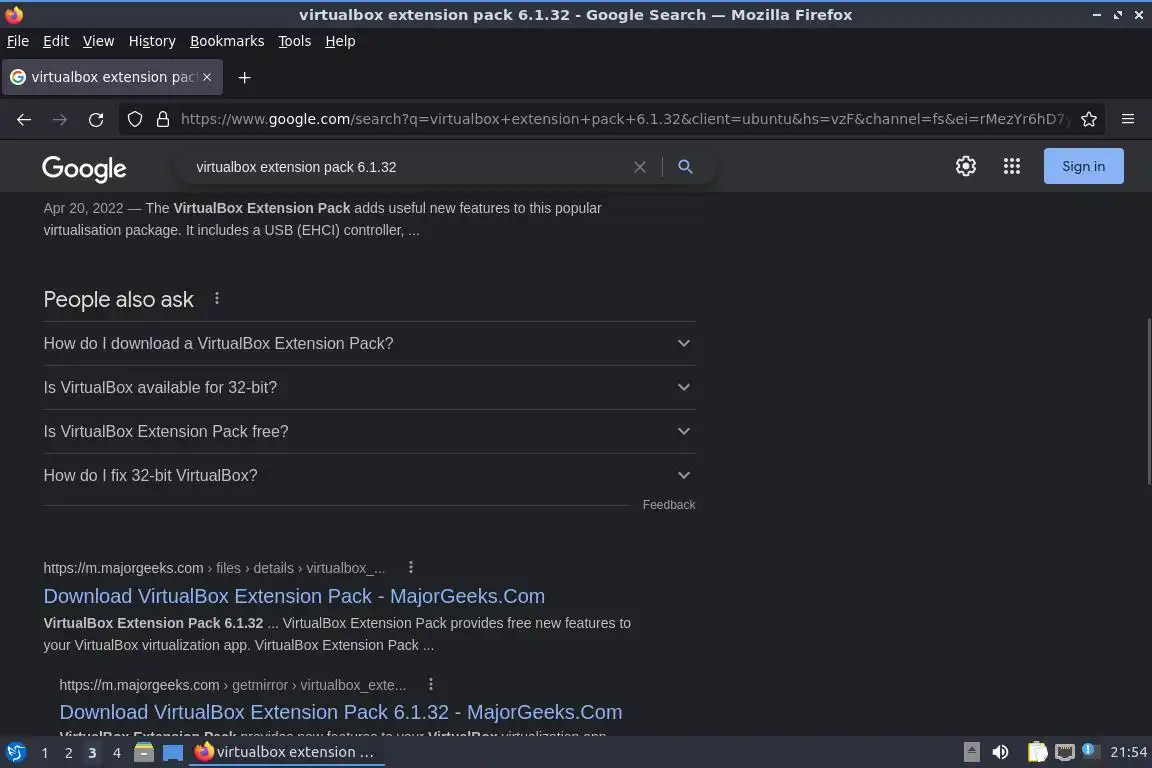Select the virtualbox extension pack browser tab
The height and width of the screenshot is (768, 1152).
112,77
